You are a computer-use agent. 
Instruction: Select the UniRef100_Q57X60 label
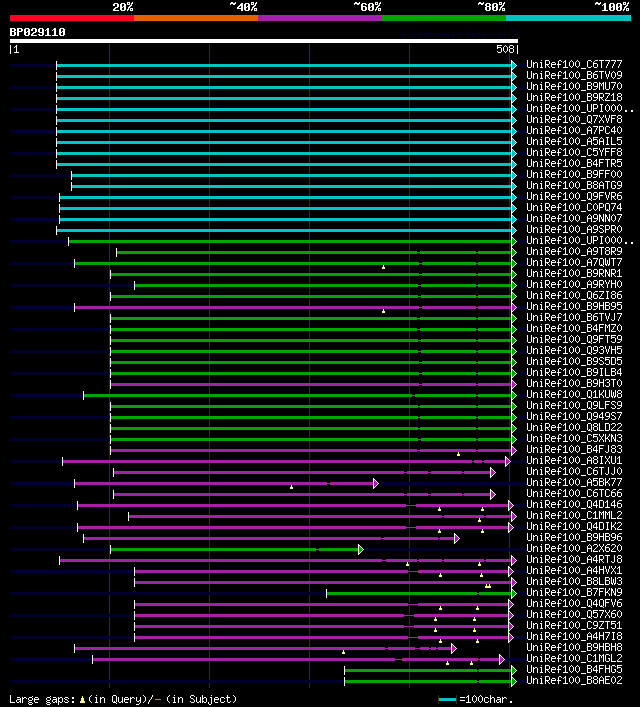(x=574, y=615)
